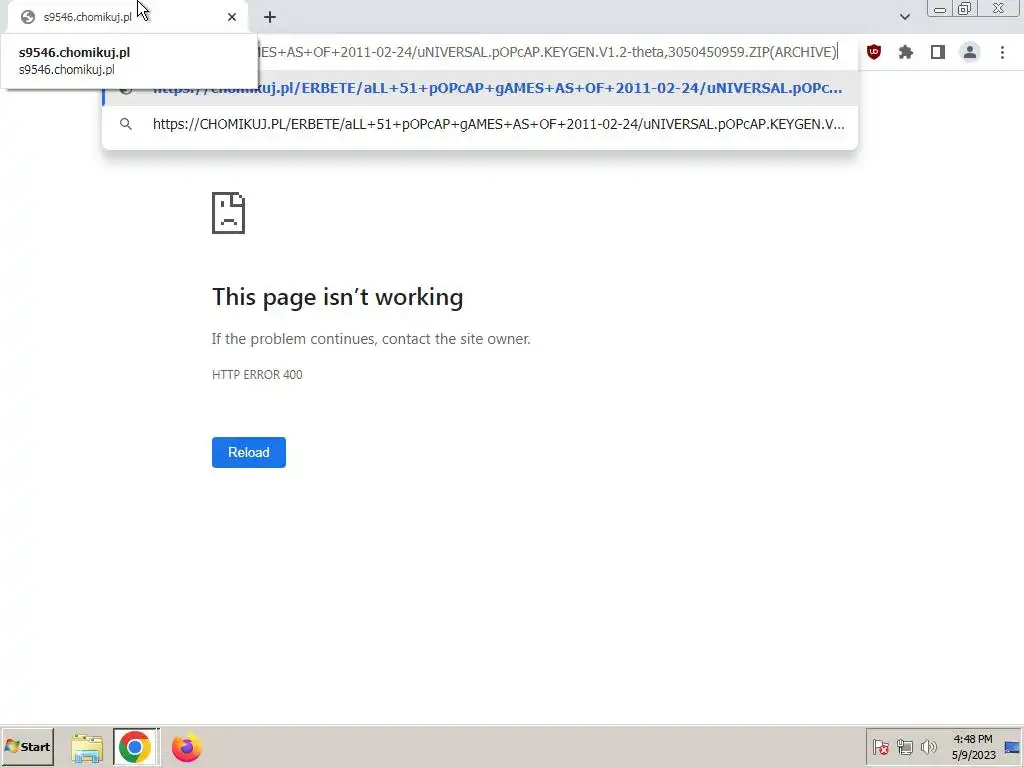Open the volume speaker tray icon

pyautogui.click(x=928, y=747)
